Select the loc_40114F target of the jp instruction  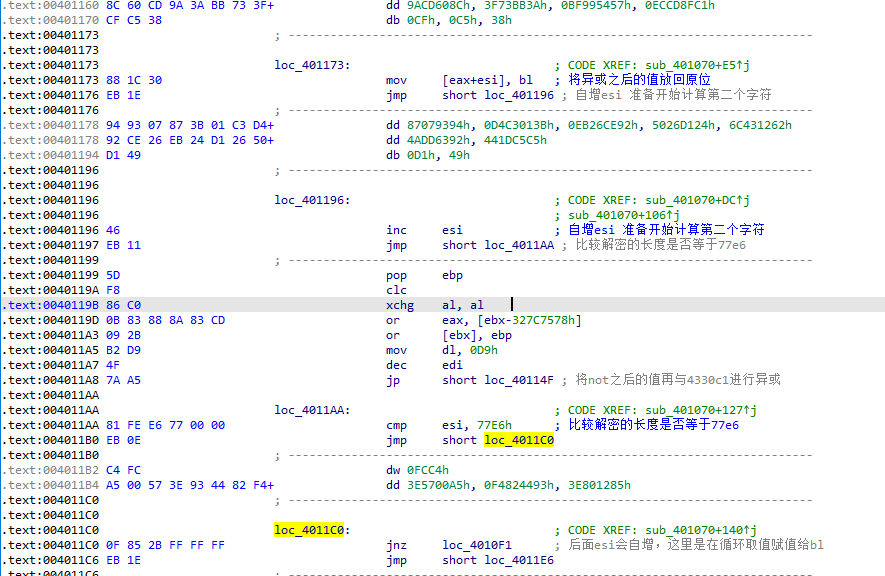(519, 380)
